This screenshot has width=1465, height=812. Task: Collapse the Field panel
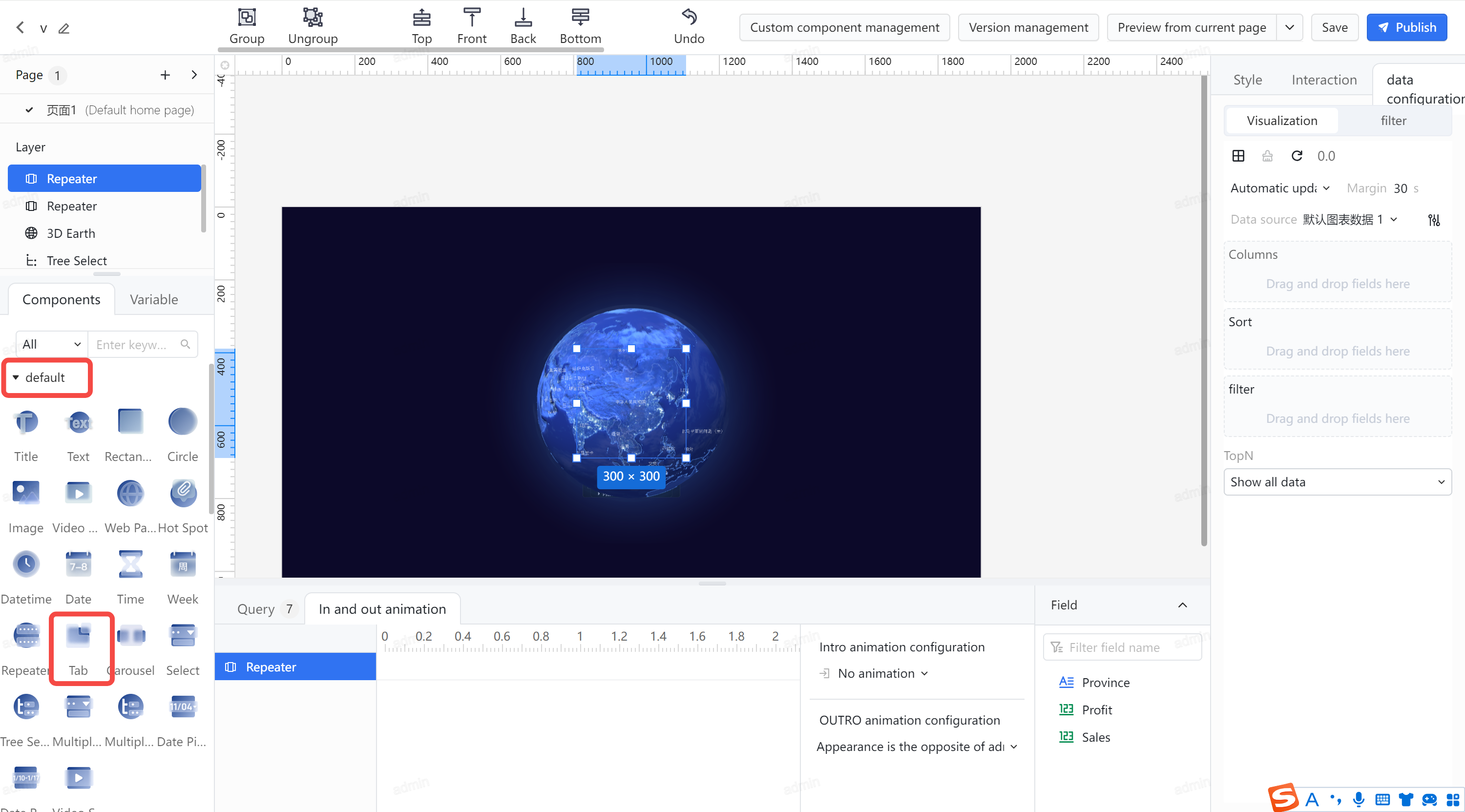pyautogui.click(x=1182, y=605)
